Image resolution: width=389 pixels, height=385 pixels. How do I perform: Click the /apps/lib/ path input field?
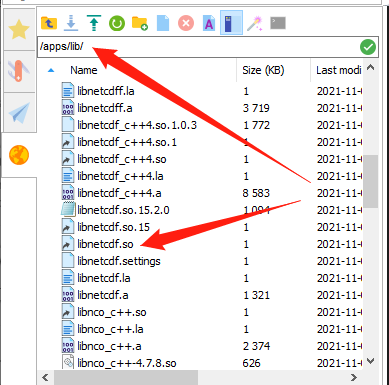[198, 47]
